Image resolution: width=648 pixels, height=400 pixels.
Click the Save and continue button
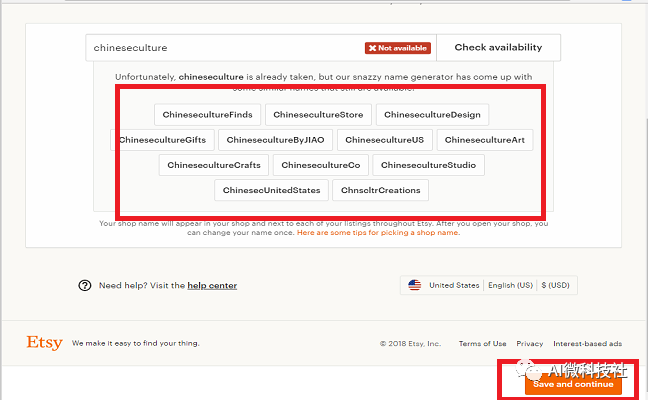[573, 384]
